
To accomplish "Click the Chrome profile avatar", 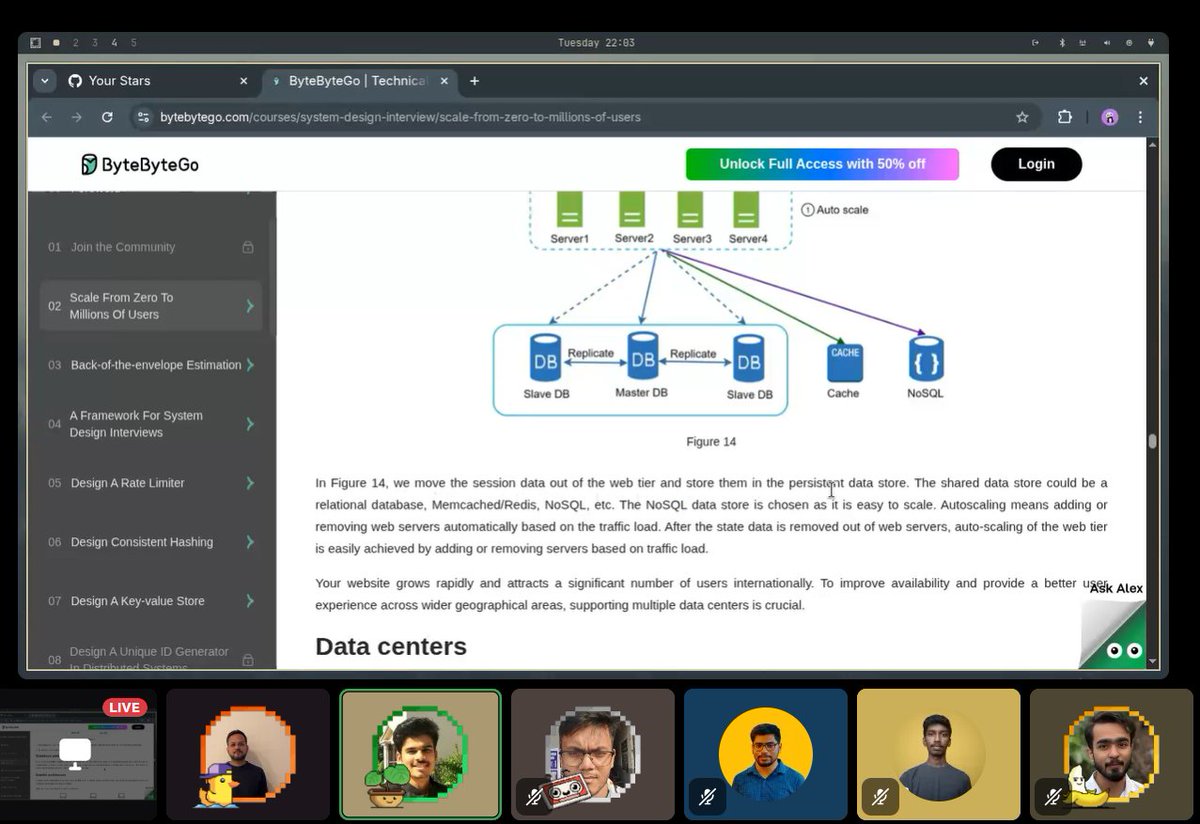I will tap(1109, 117).
